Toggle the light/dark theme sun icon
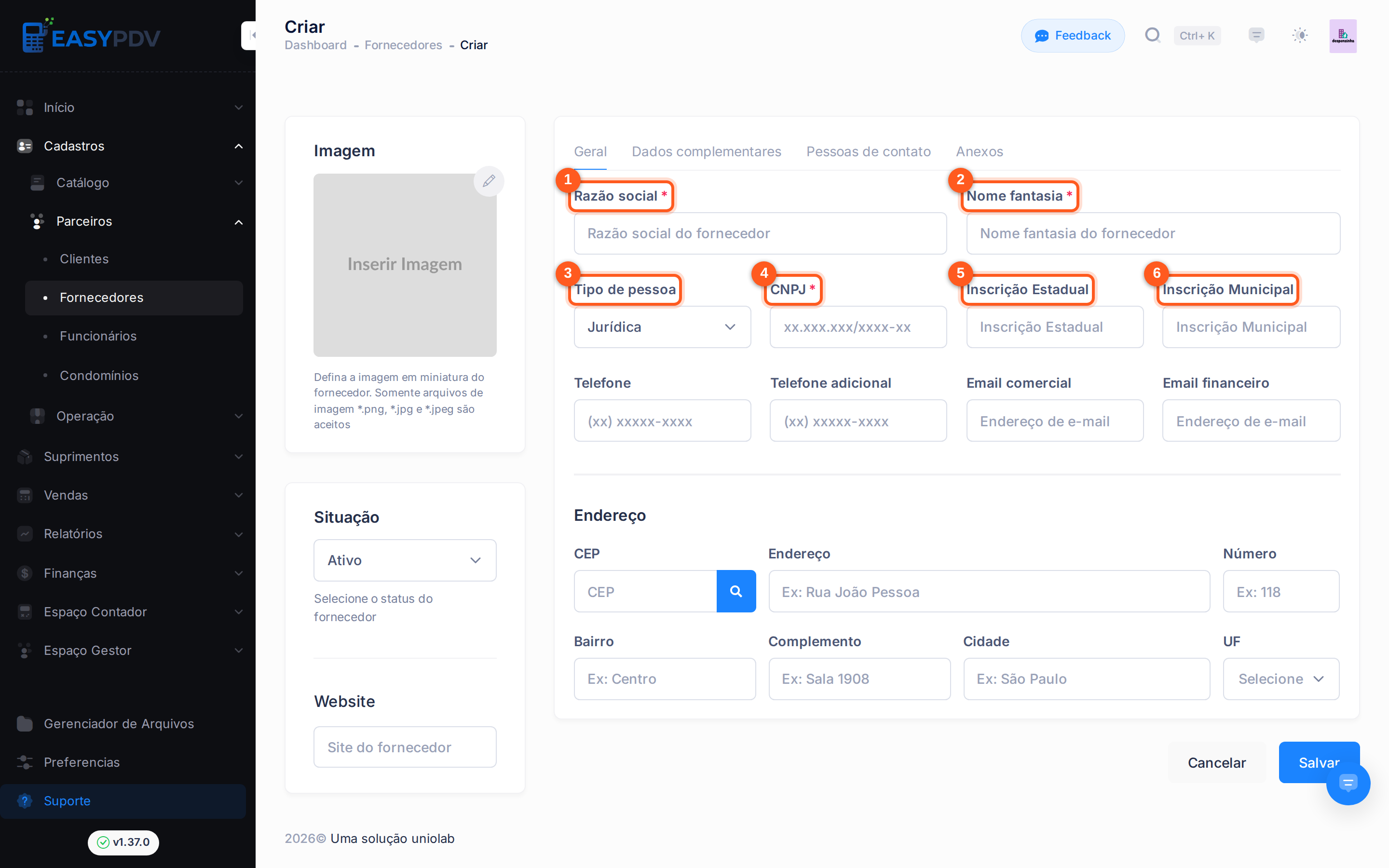This screenshot has width=1389, height=868. 1300,36
